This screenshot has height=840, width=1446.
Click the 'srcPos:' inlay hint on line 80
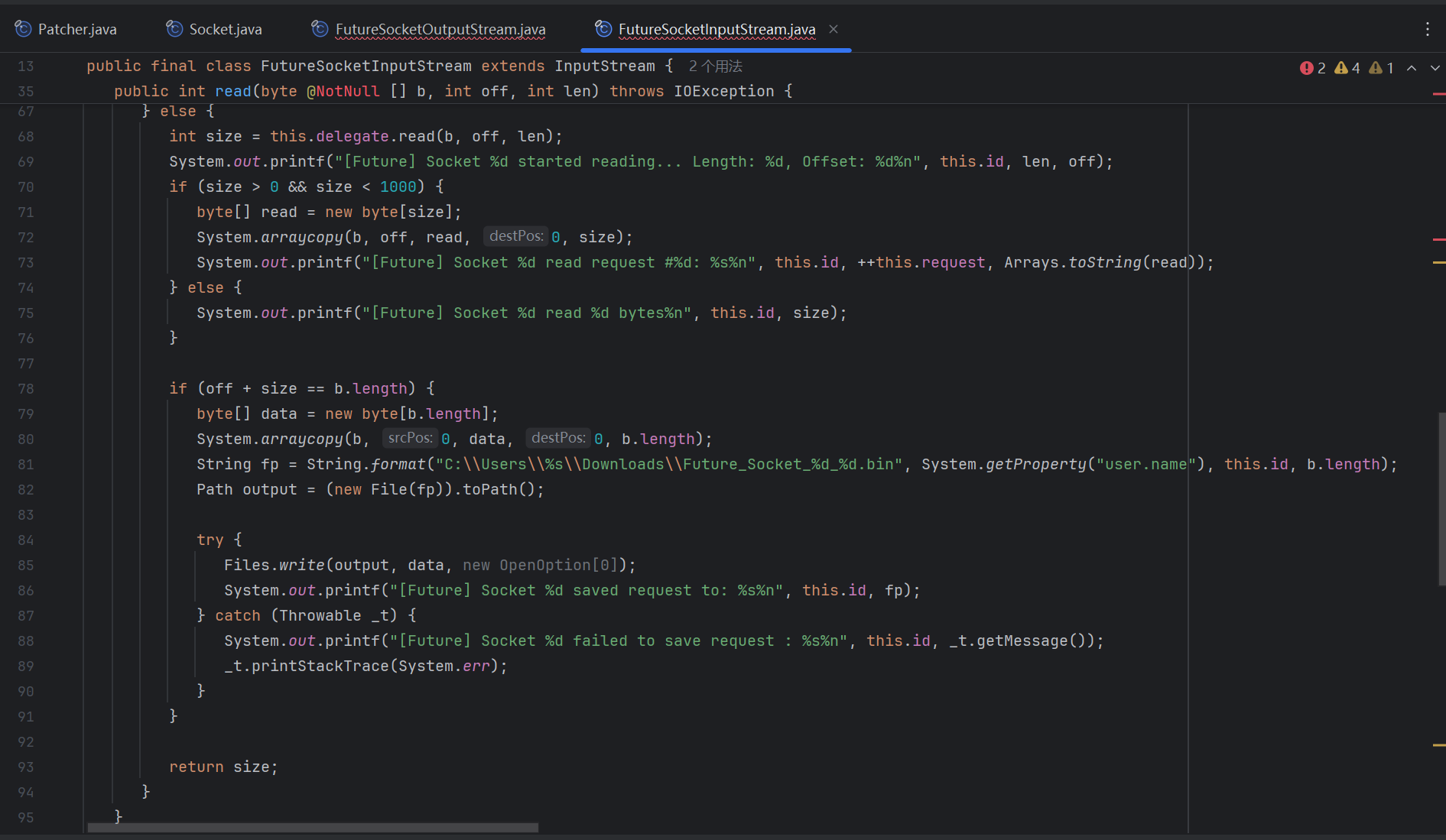[x=410, y=439]
